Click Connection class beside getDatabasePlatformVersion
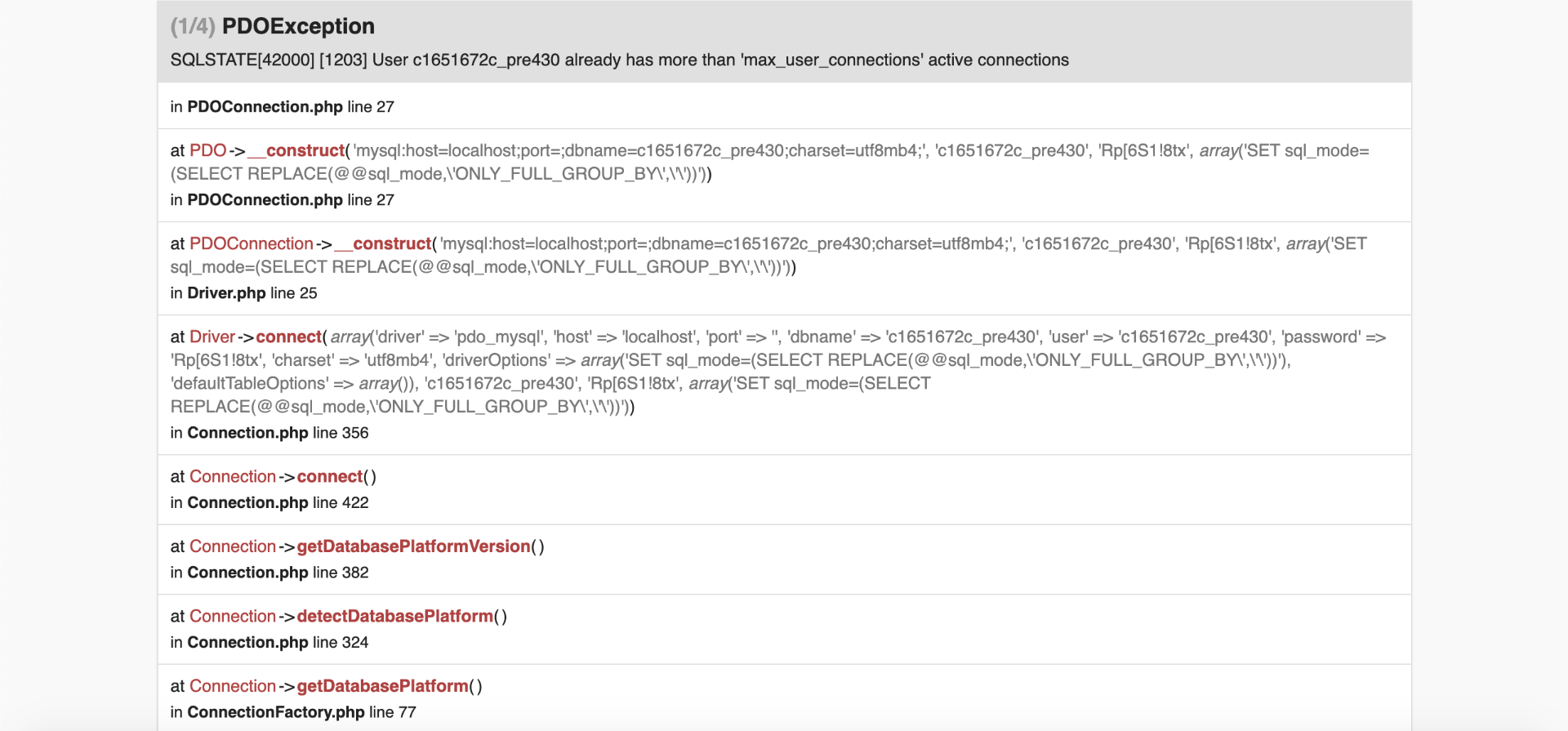Viewport: 1568px width, 731px height. 232,547
